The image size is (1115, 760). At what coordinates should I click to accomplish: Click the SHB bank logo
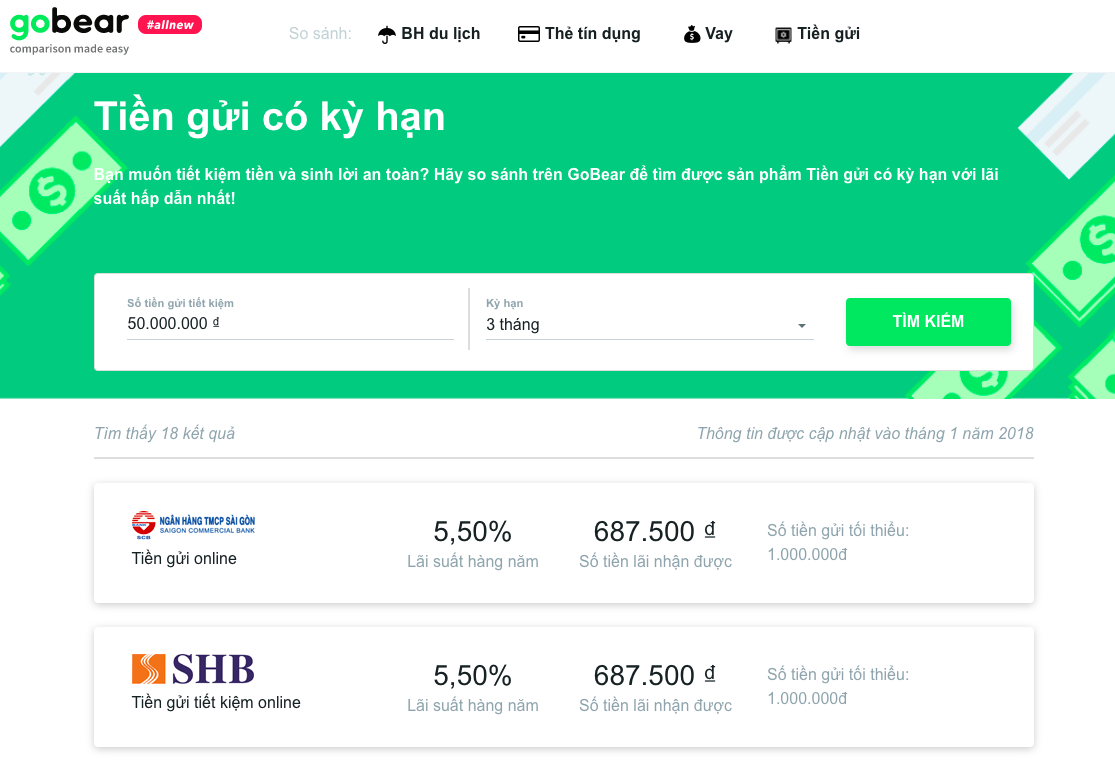tap(193, 669)
